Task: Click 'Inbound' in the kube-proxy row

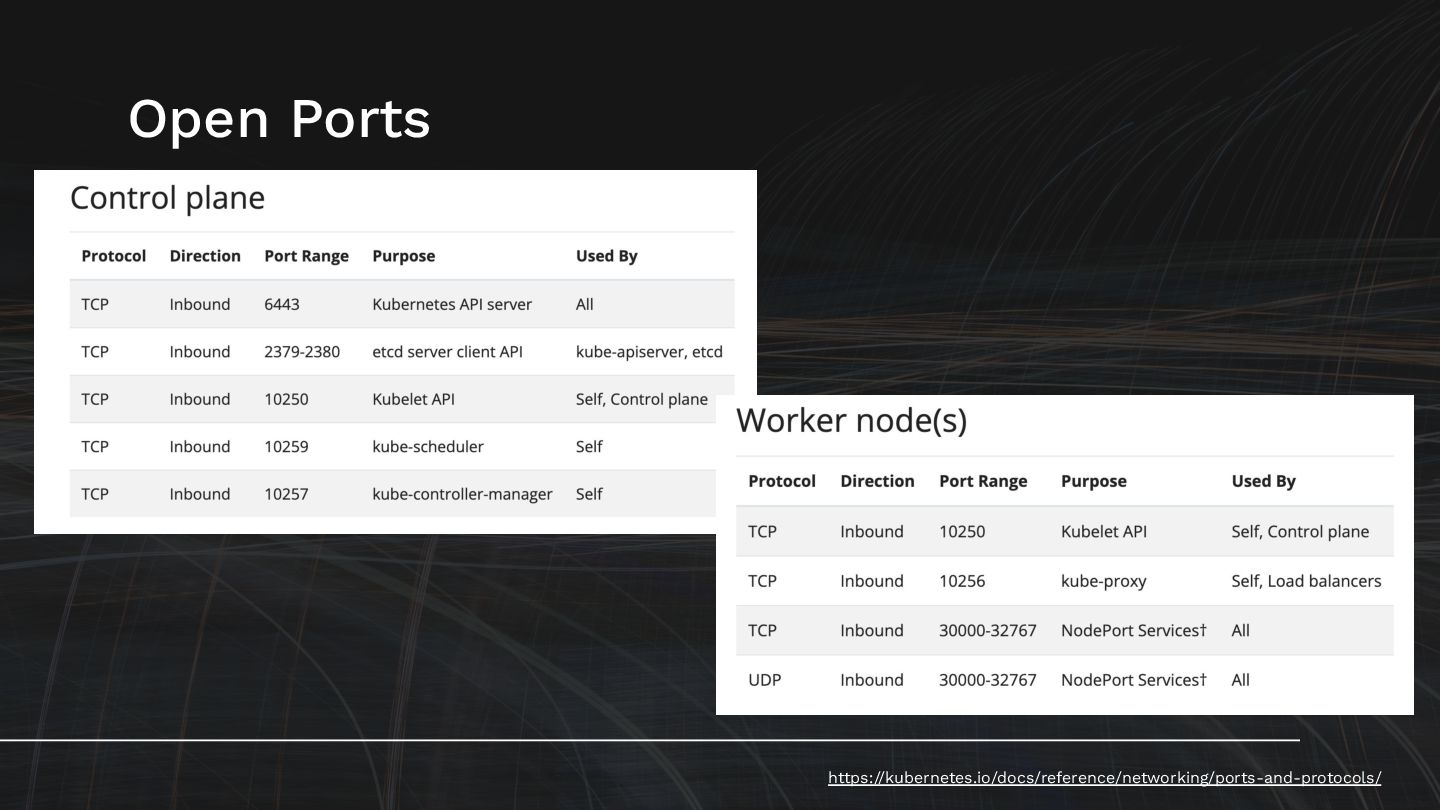Action: click(872, 581)
